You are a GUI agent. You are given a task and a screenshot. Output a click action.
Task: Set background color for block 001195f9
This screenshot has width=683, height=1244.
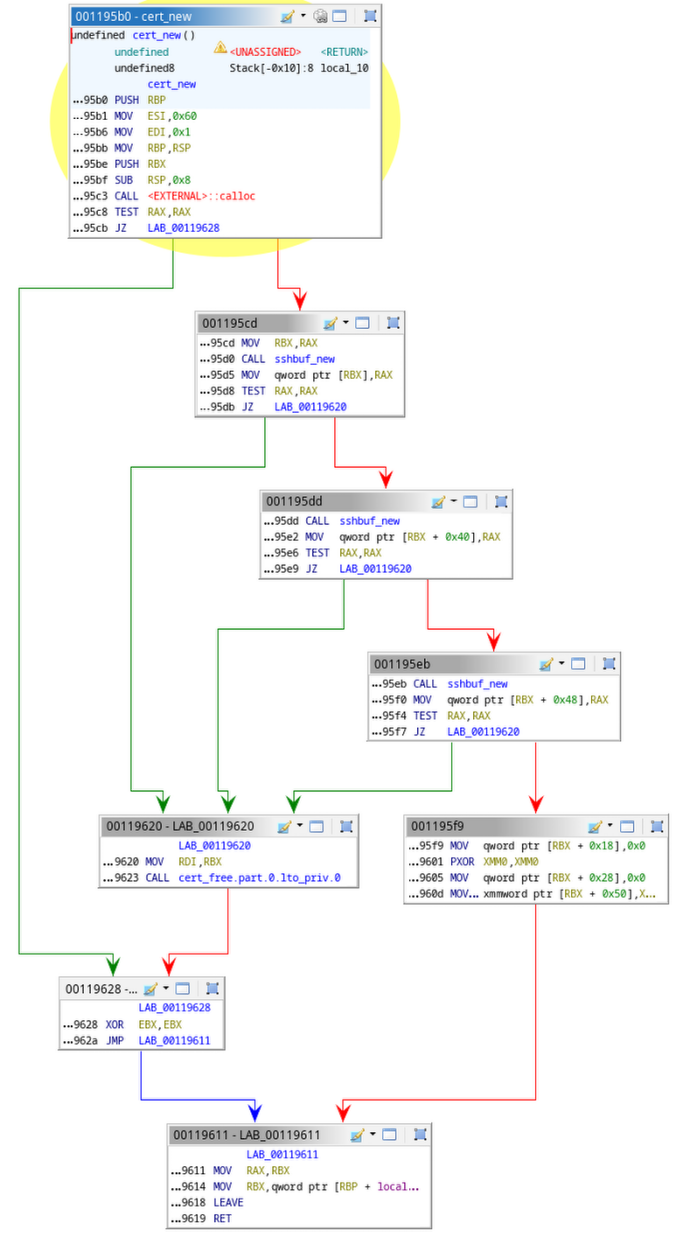click(x=594, y=826)
